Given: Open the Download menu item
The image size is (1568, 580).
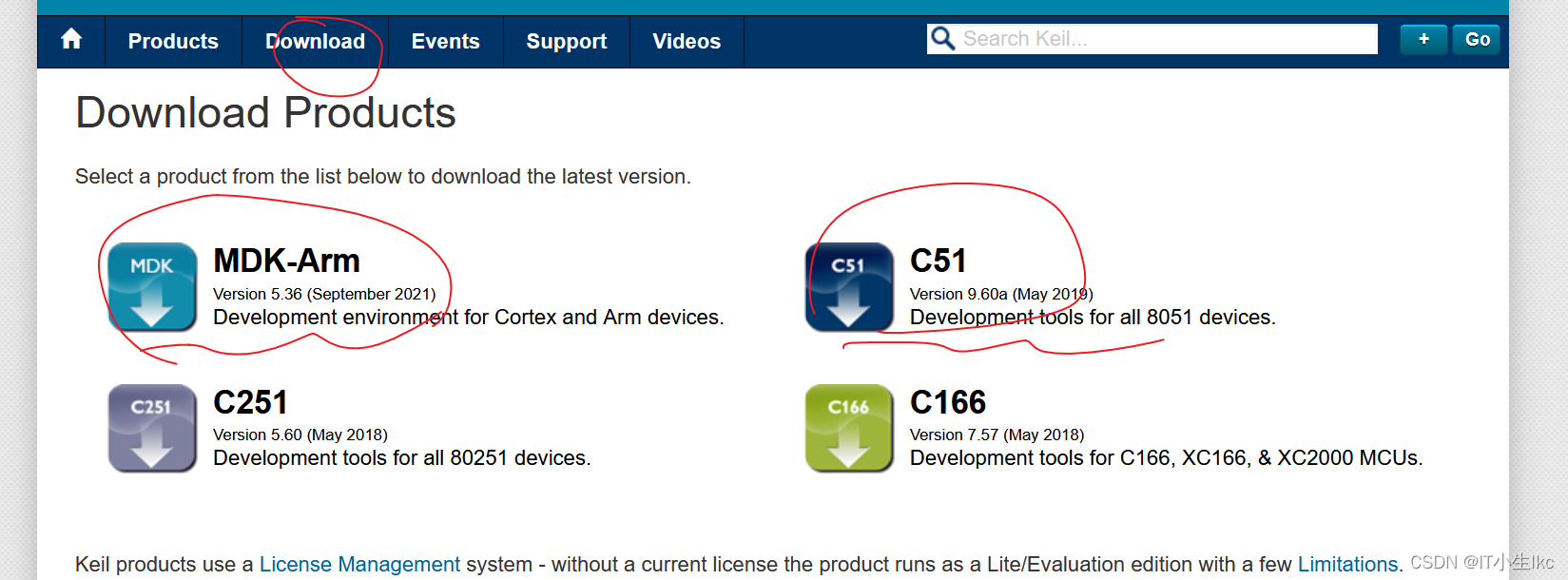Looking at the screenshot, I should point(315,42).
